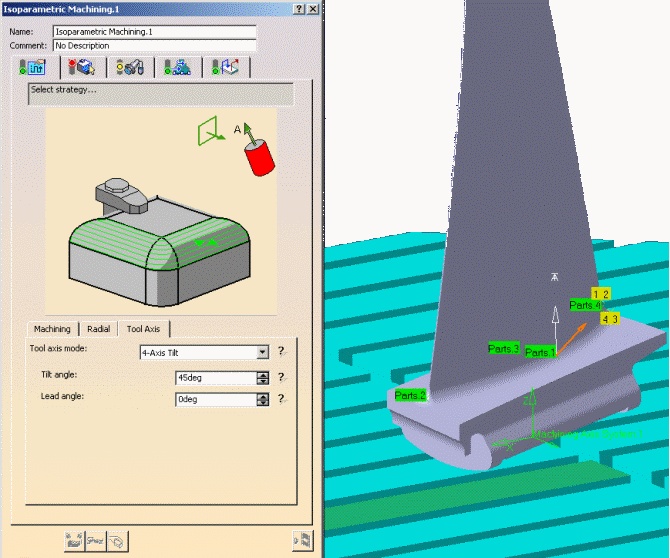Switch to the Machining tab

[x=52, y=328]
